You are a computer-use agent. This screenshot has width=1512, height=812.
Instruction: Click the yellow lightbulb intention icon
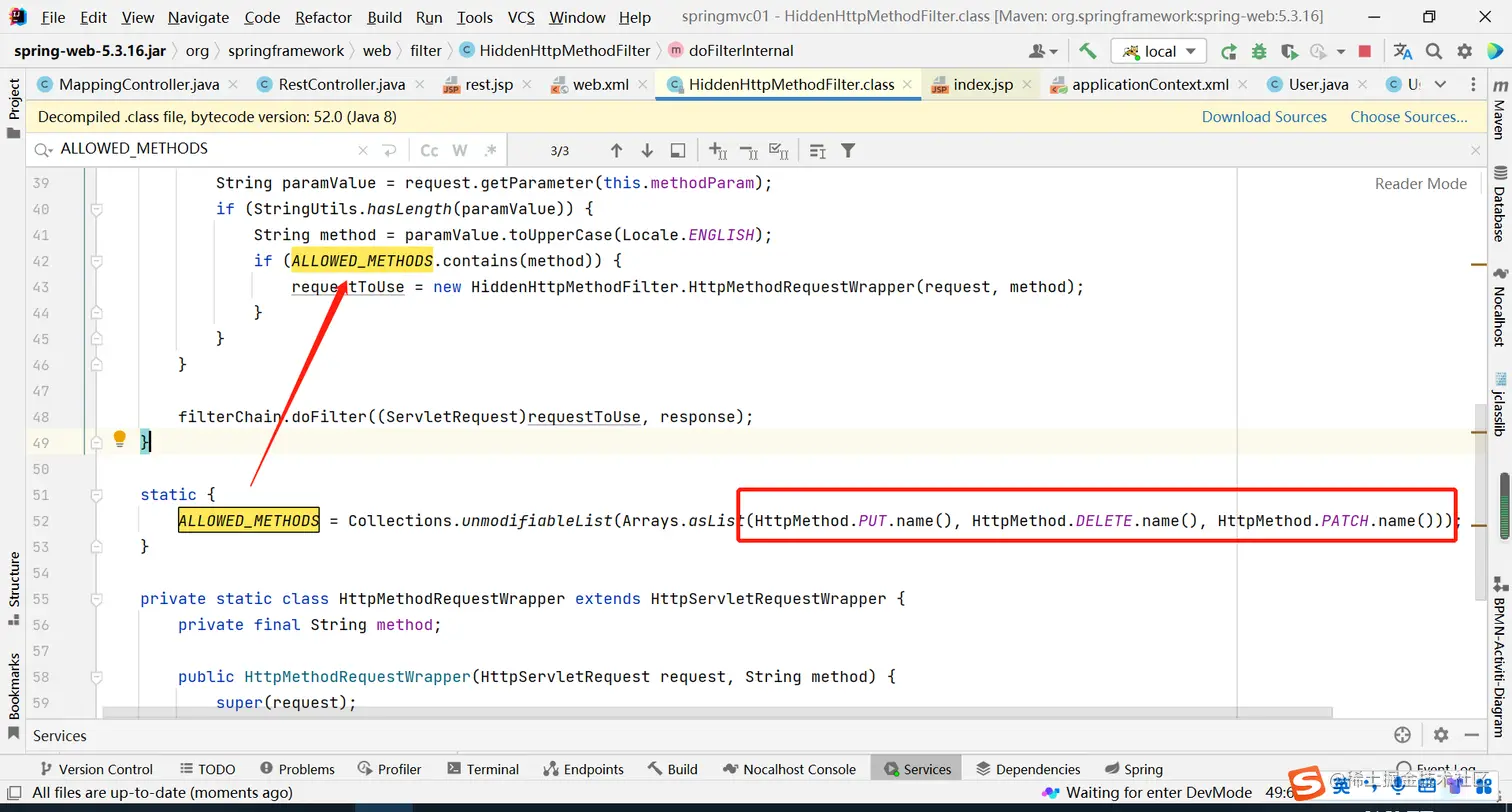[x=120, y=438]
